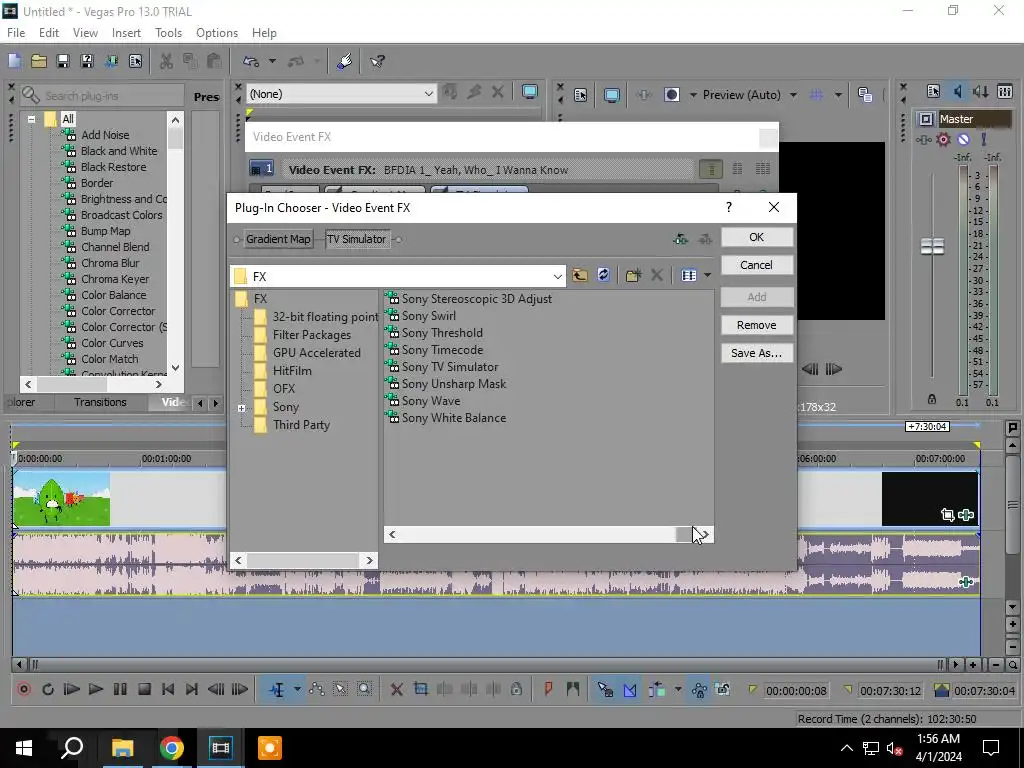Image resolution: width=1024 pixels, height=768 pixels.
Task: Open the Undo history dropdown arrow
Action: [x=272, y=61]
